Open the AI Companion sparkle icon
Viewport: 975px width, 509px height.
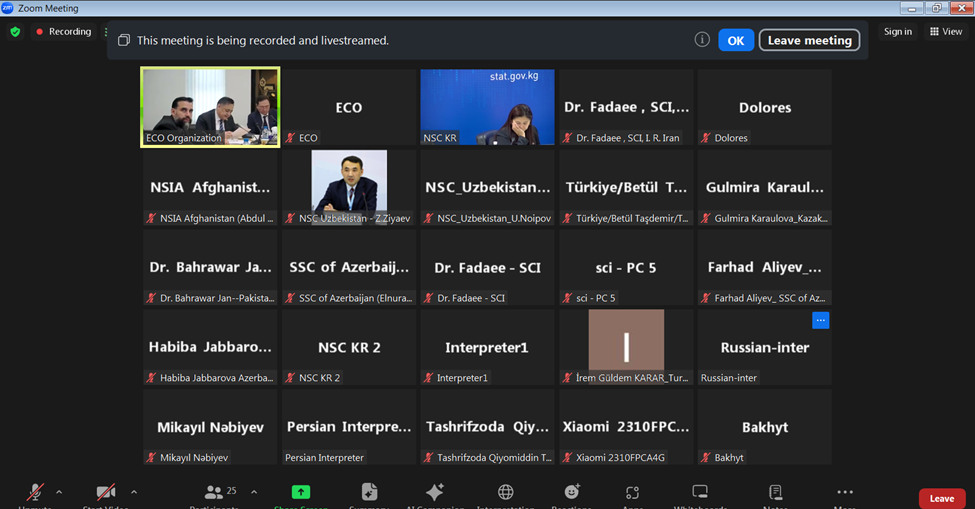click(435, 492)
